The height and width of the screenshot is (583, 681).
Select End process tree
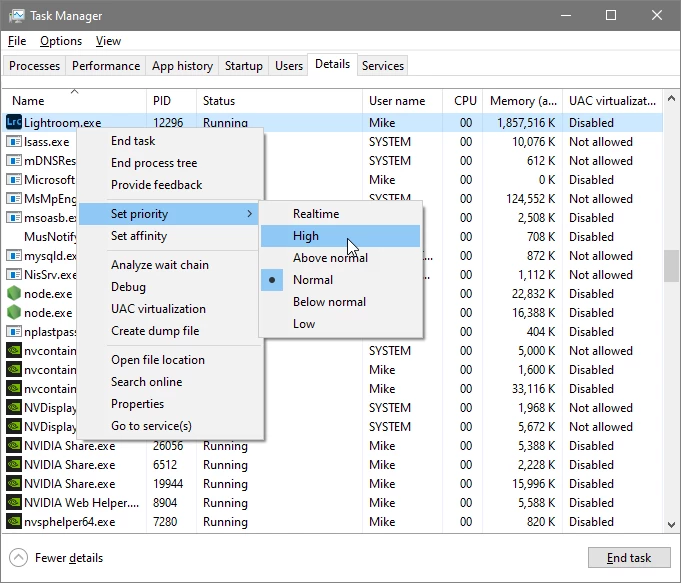[x=171, y=163]
